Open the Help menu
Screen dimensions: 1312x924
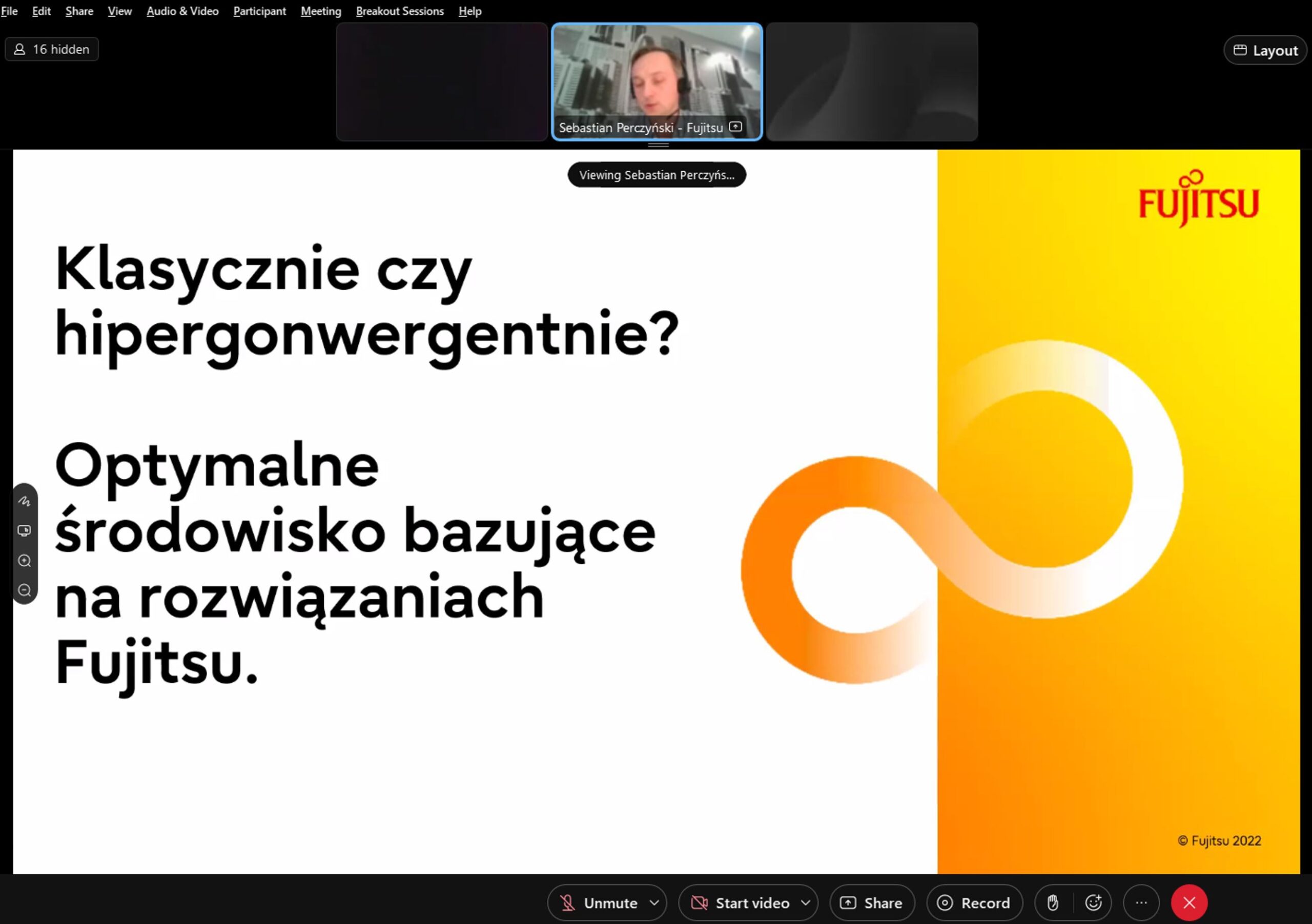coord(470,11)
